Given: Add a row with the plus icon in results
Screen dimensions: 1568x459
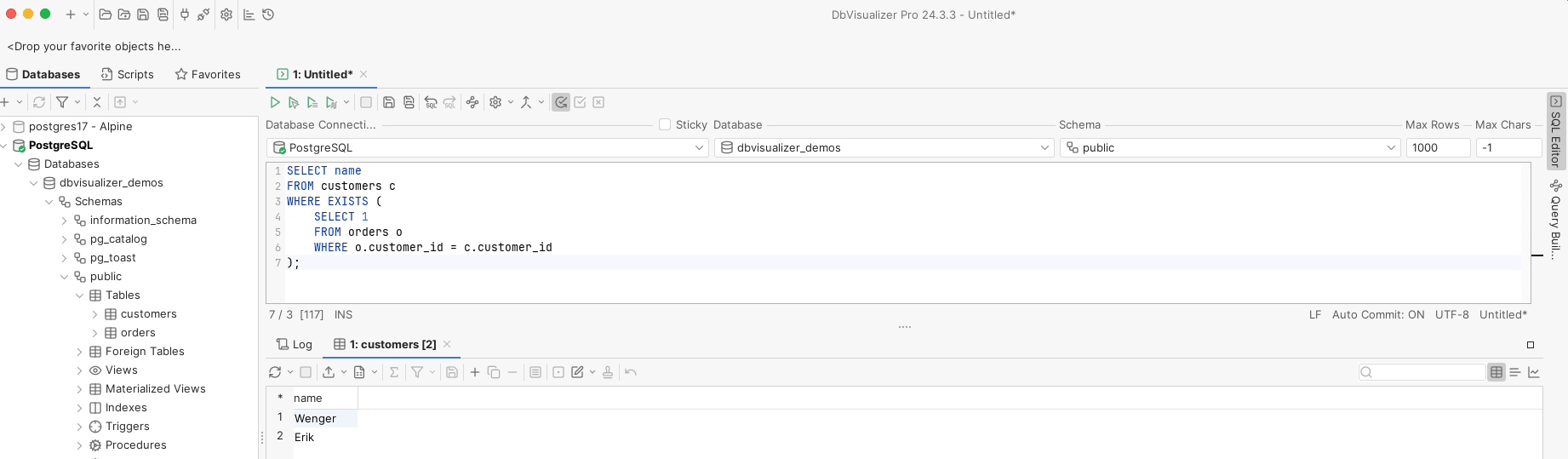Looking at the screenshot, I should 475,372.
